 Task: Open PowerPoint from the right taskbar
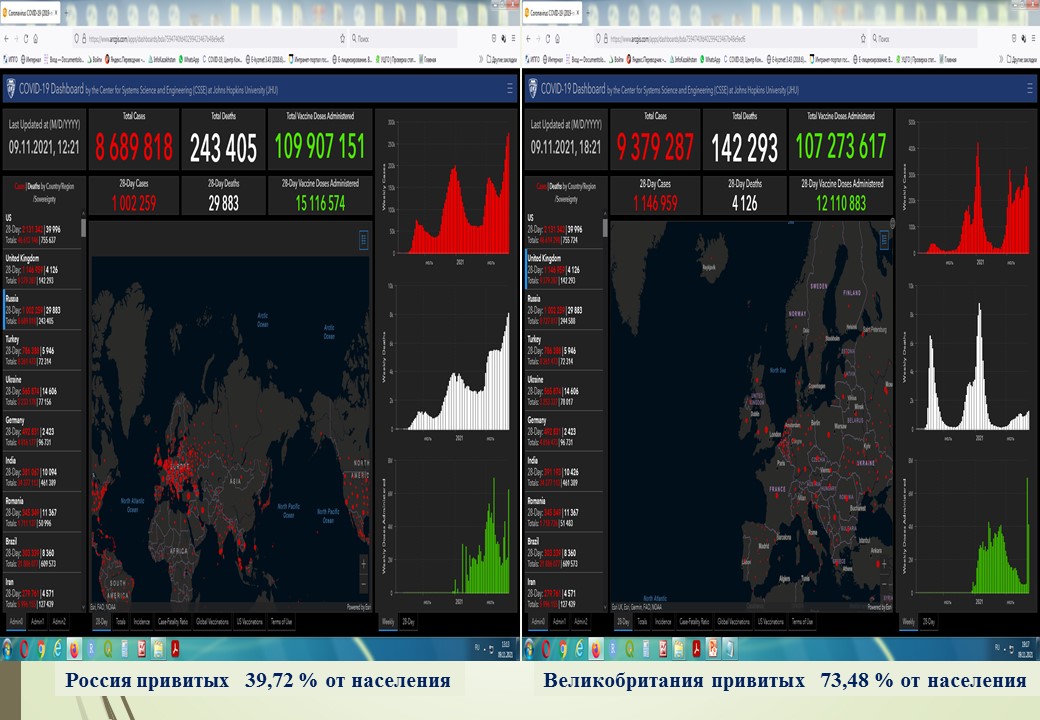pyautogui.click(x=713, y=649)
